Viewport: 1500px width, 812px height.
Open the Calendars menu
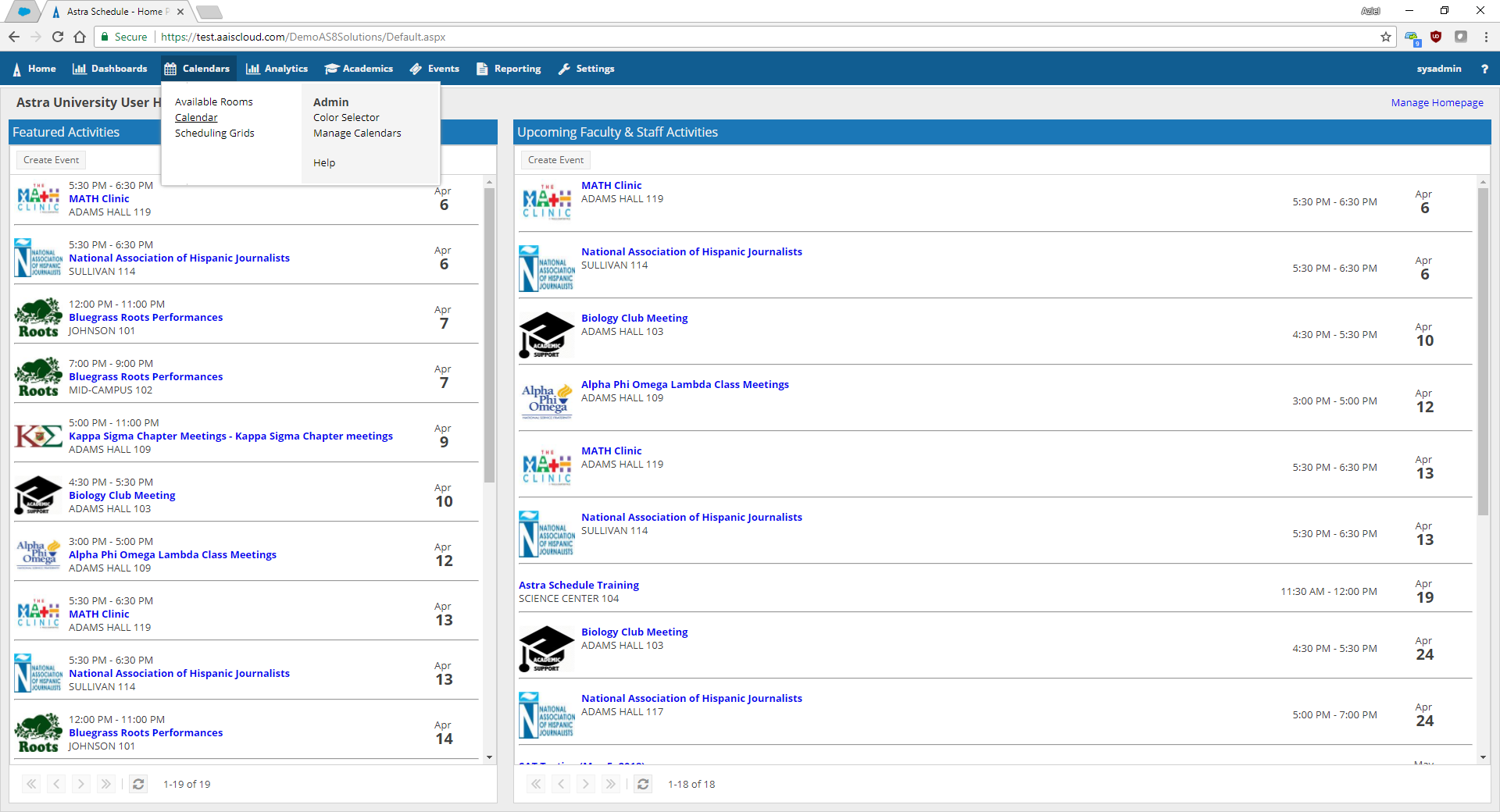pos(197,69)
